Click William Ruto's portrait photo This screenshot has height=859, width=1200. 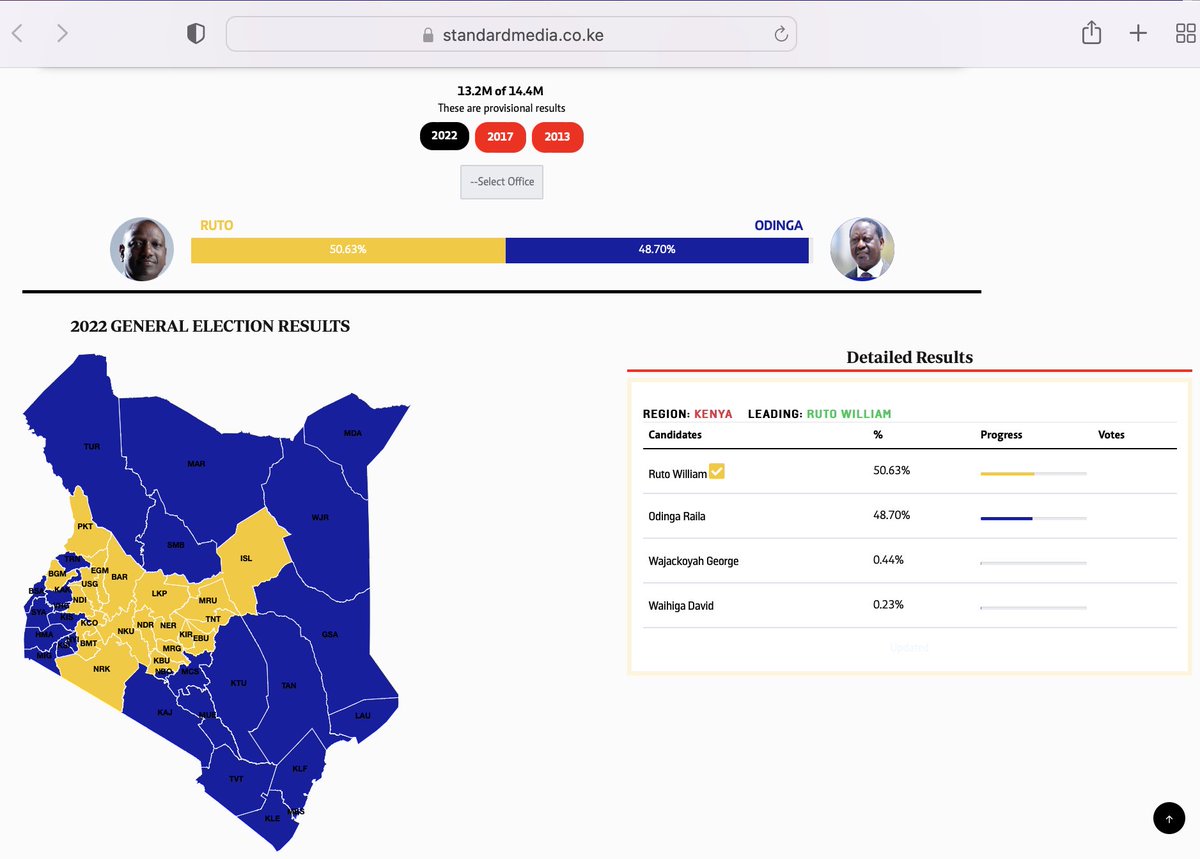point(142,249)
